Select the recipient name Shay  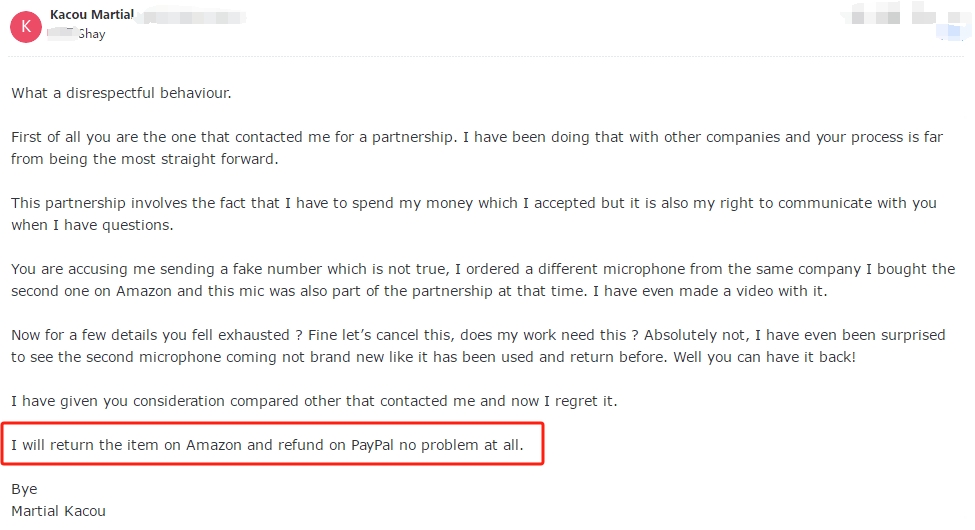(x=91, y=34)
